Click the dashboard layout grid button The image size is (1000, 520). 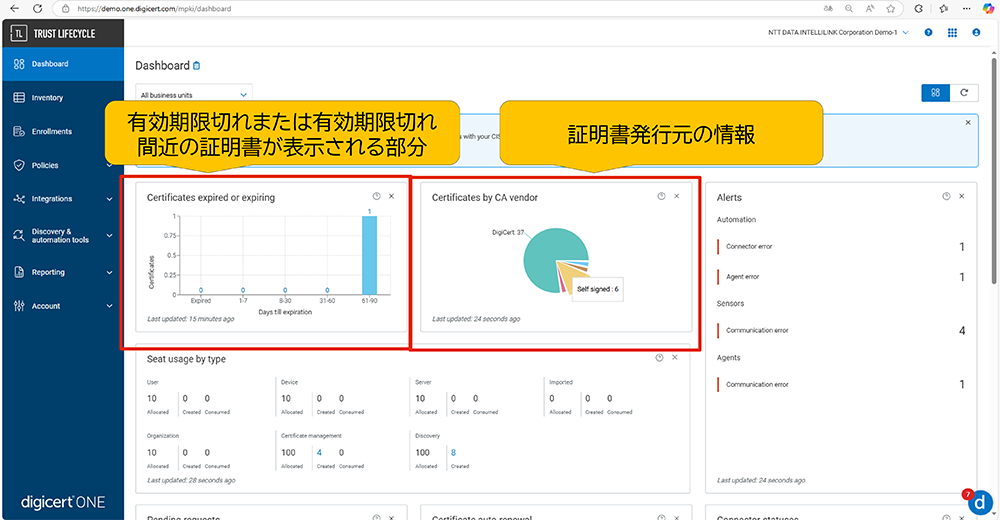coord(936,93)
